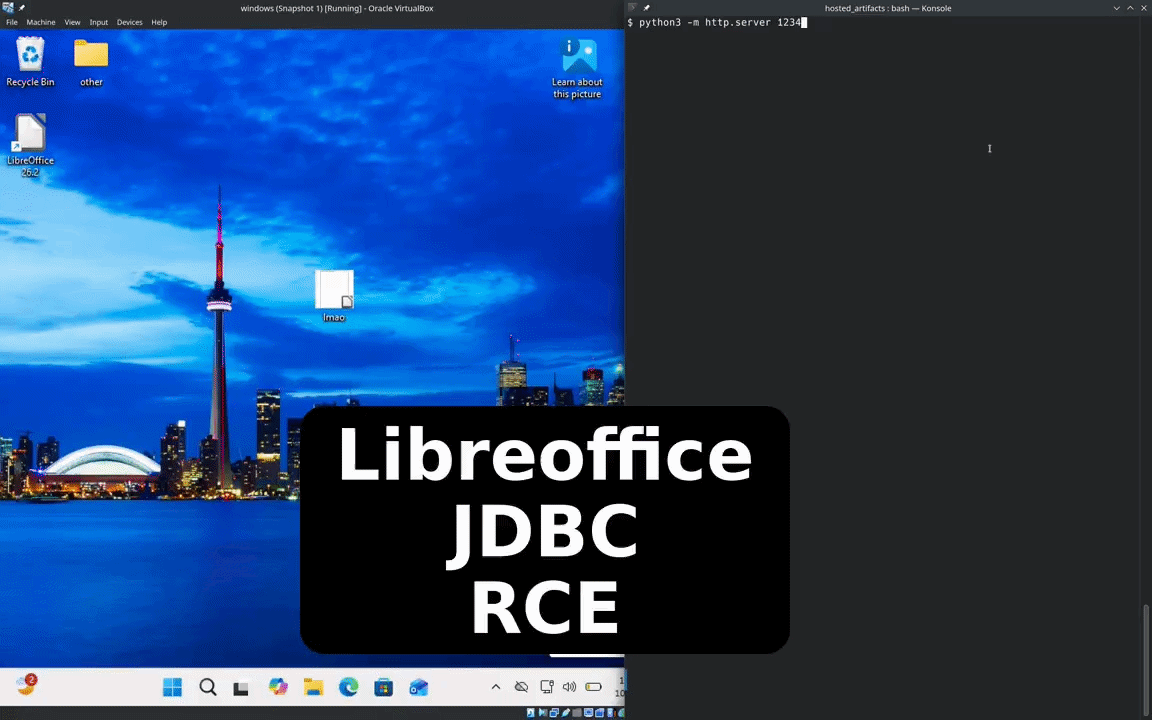This screenshot has width=1152, height=720.
Task: Maximize the Konsole window
Action: click(x=1130, y=8)
